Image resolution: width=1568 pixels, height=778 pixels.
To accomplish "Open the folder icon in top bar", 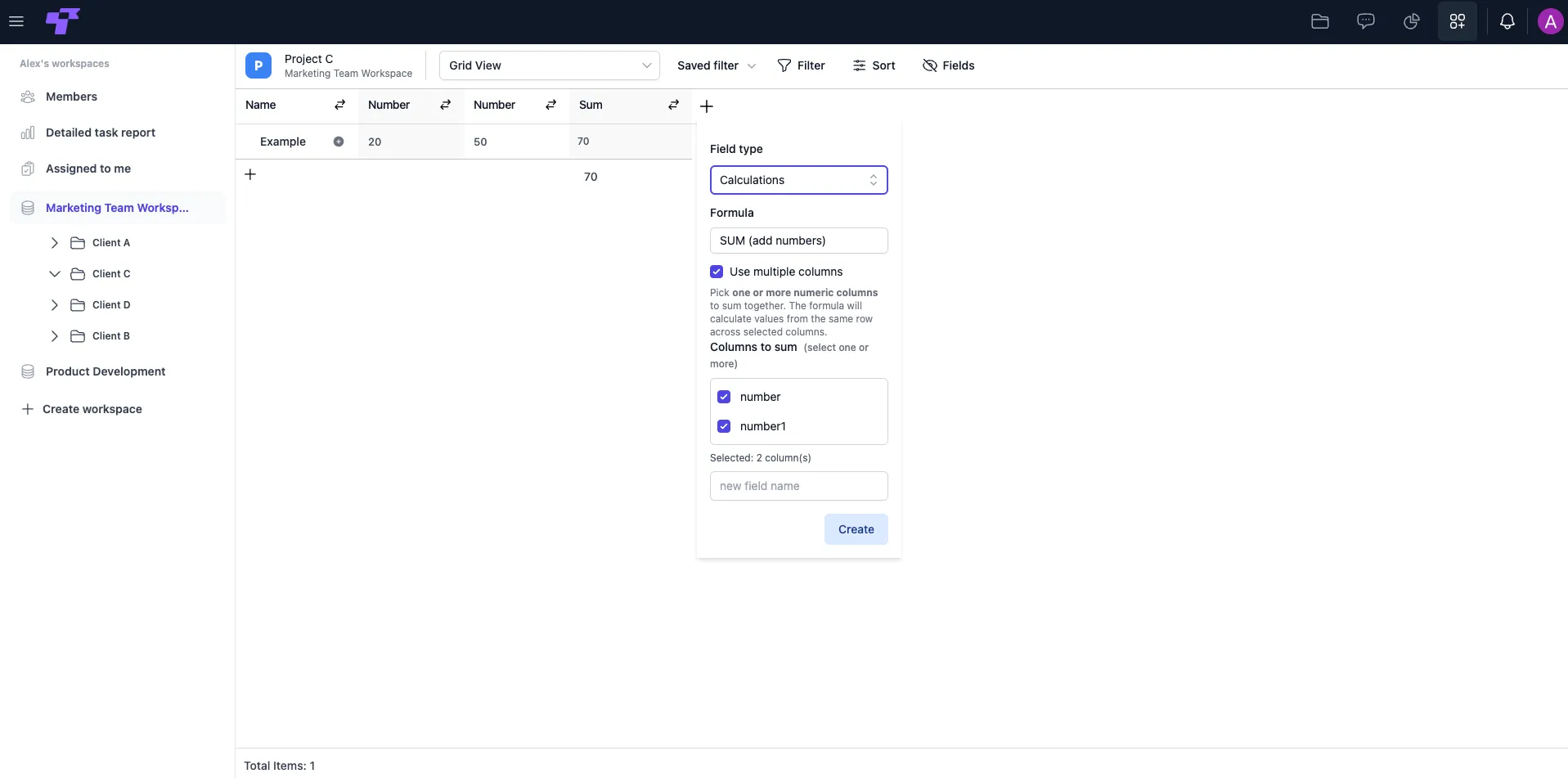I will point(1320,21).
